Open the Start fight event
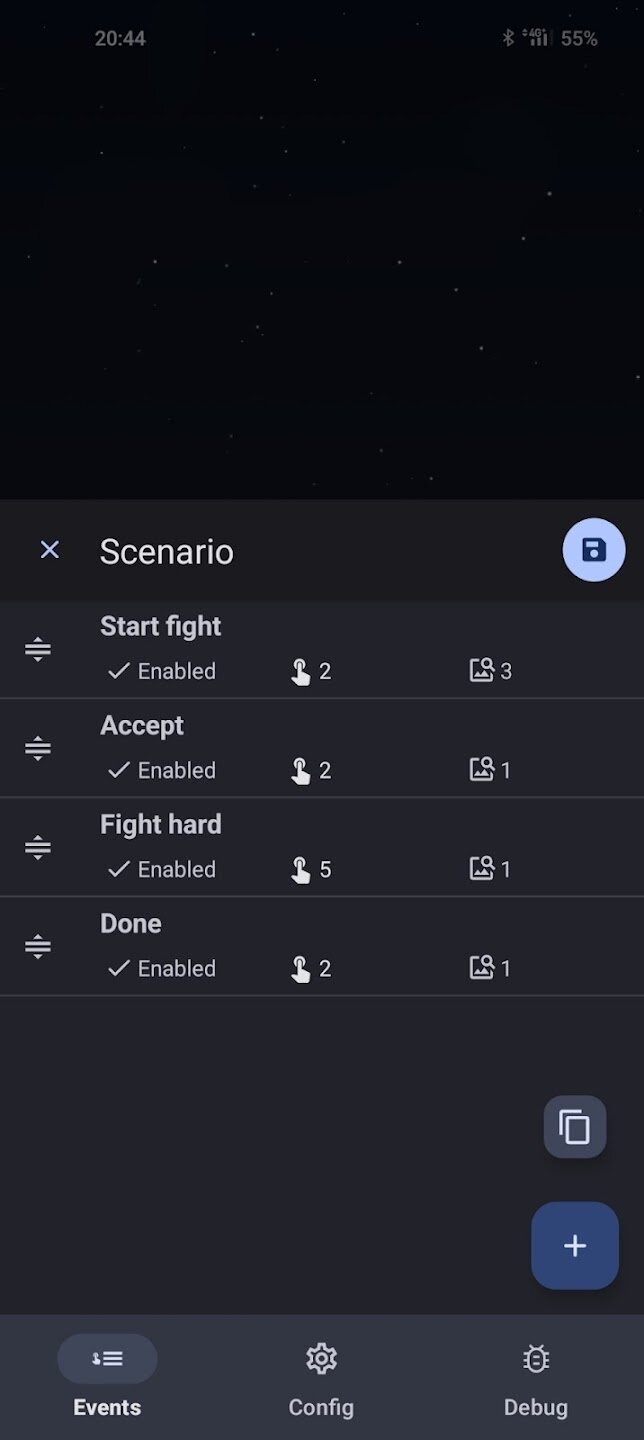Screen dimensions: 644x1440 click(x=160, y=627)
